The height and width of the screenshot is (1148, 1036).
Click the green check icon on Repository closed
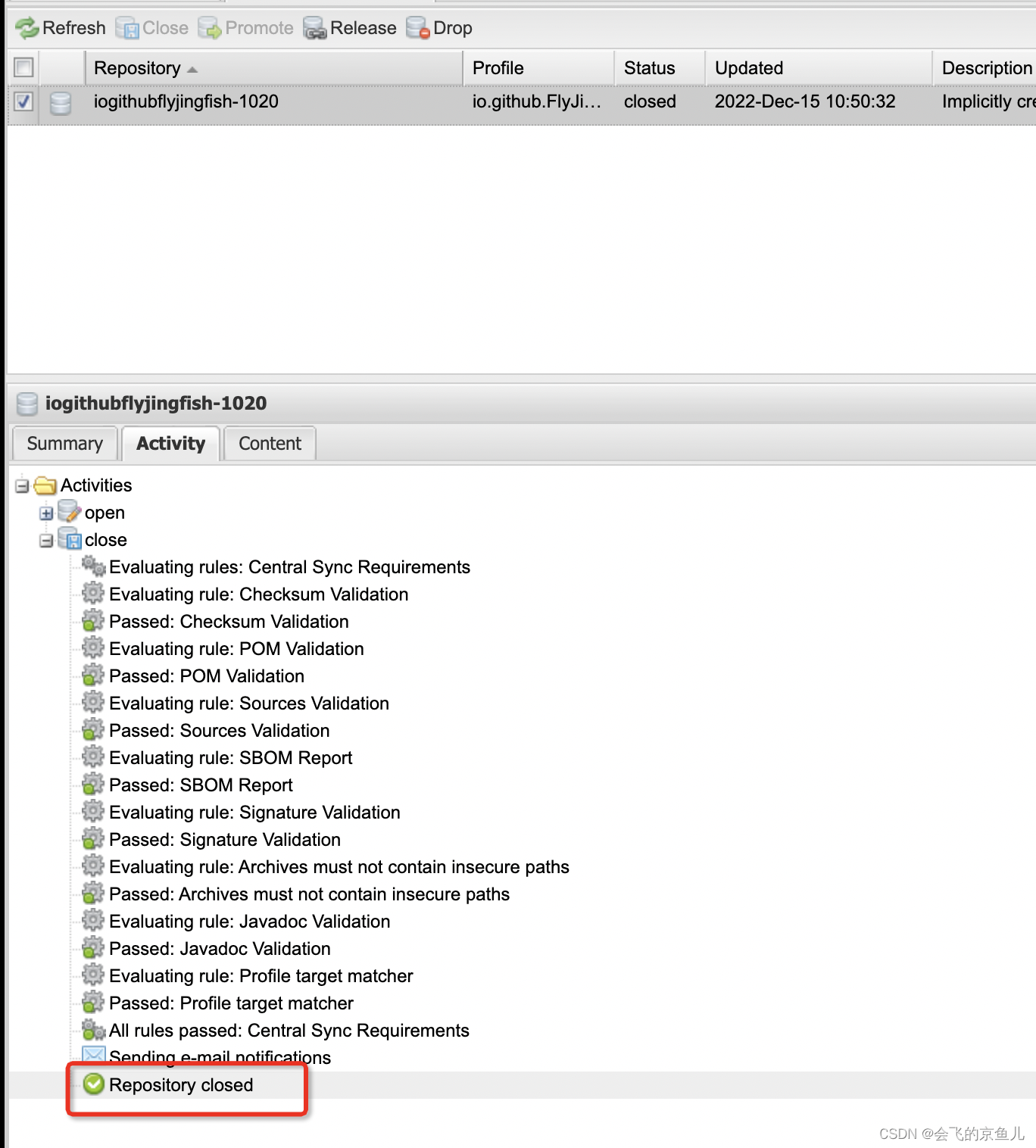92,1084
